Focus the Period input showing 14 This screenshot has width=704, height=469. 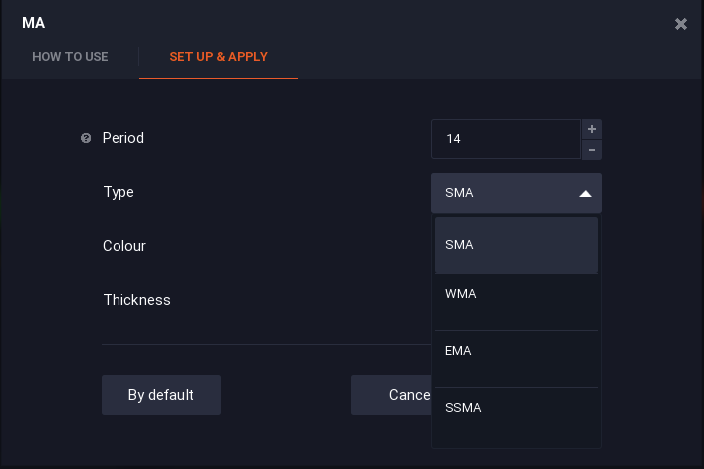tap(505, 139)
